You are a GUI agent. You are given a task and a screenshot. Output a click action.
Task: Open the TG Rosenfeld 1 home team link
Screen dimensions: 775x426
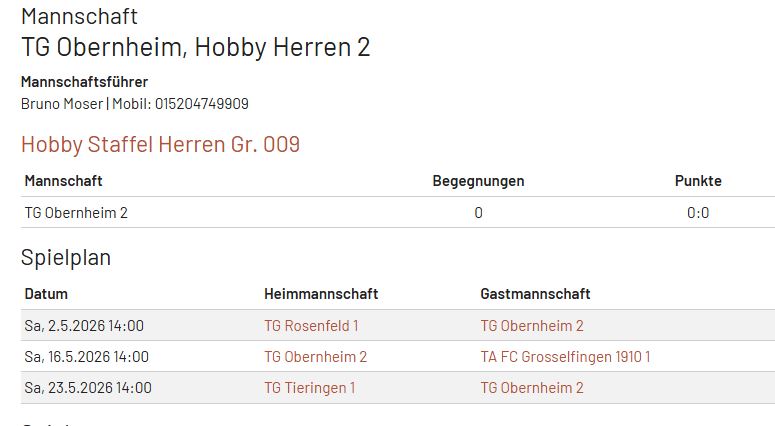click(311, 326)
